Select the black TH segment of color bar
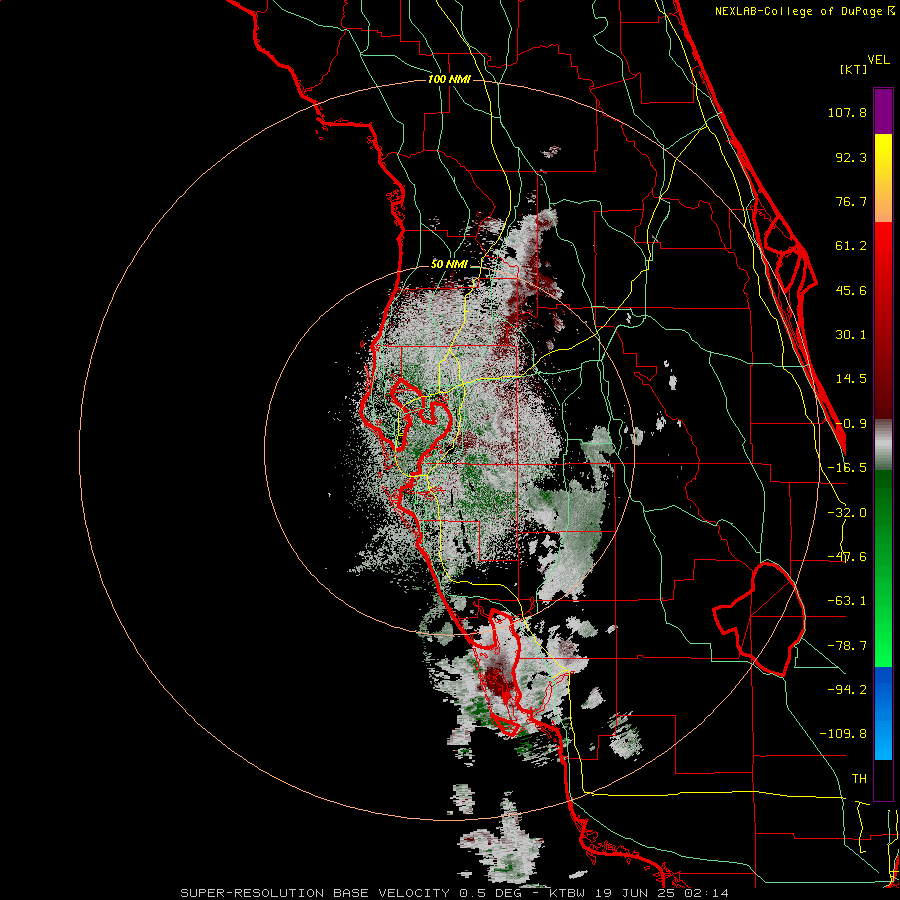This screenshot has height=900, width=900. pyautogui.click(x=883, y=780)
